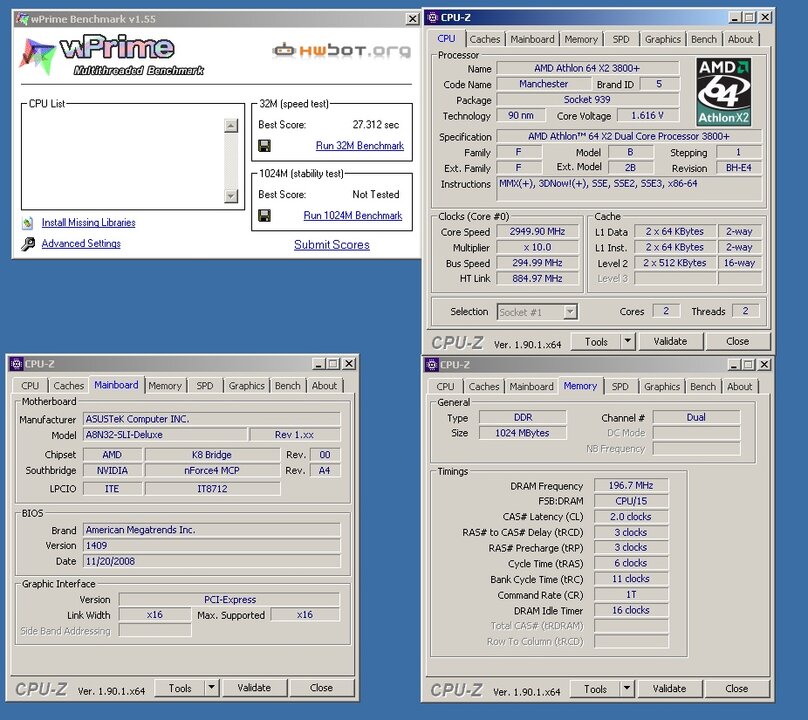Click the Core Speed value 2949.90 MHz

coord(537,232)
